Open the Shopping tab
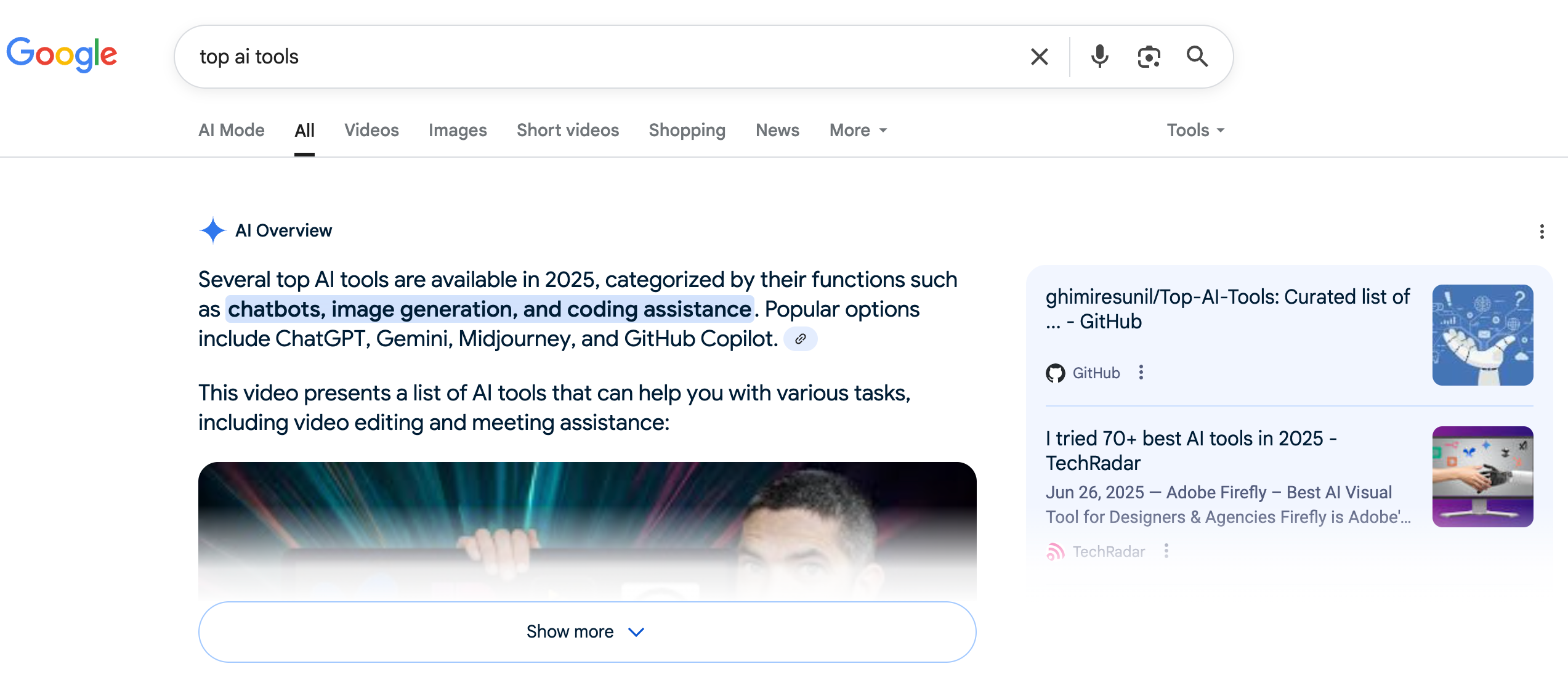Viewport: 1568px width, 685px height. pyautogui.click(x=687, y=130)
